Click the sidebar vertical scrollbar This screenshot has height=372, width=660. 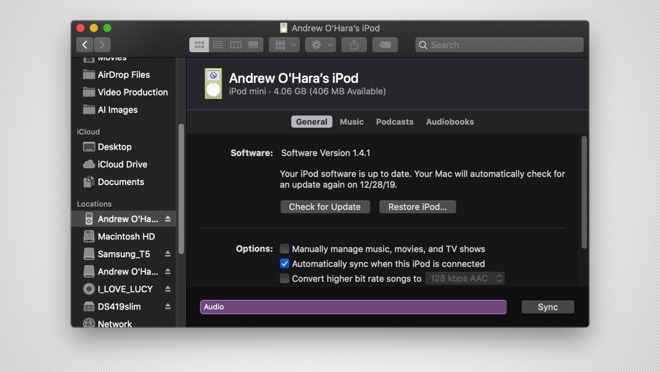pyautogui.click(x=181, y=189)
